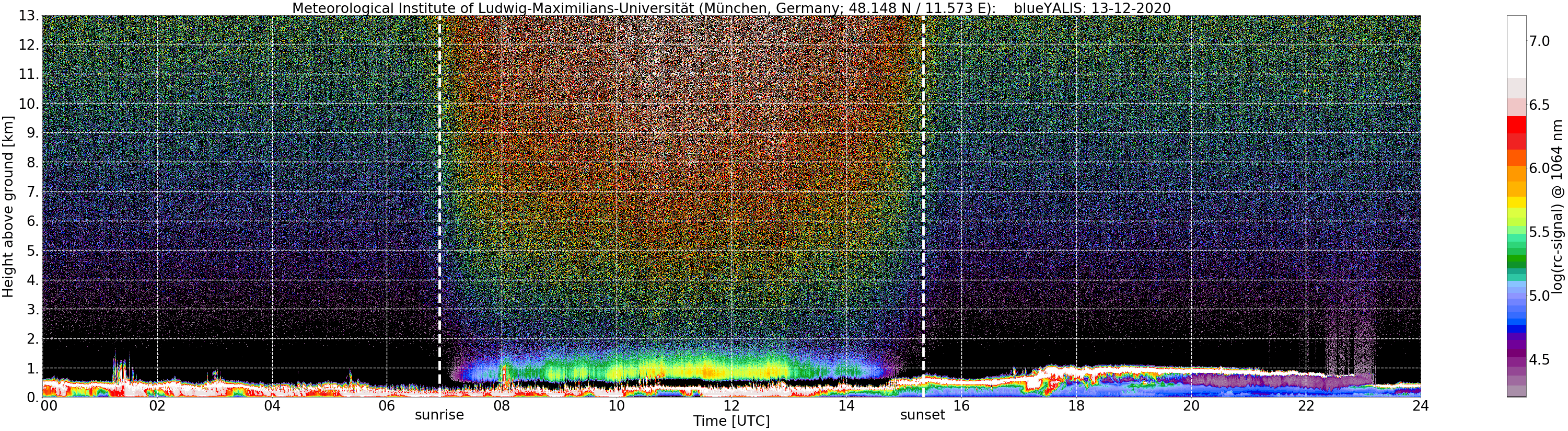This screenshot has height=431, width=1568.
Task: Click the height tick label '3.'
Action: 33,309
